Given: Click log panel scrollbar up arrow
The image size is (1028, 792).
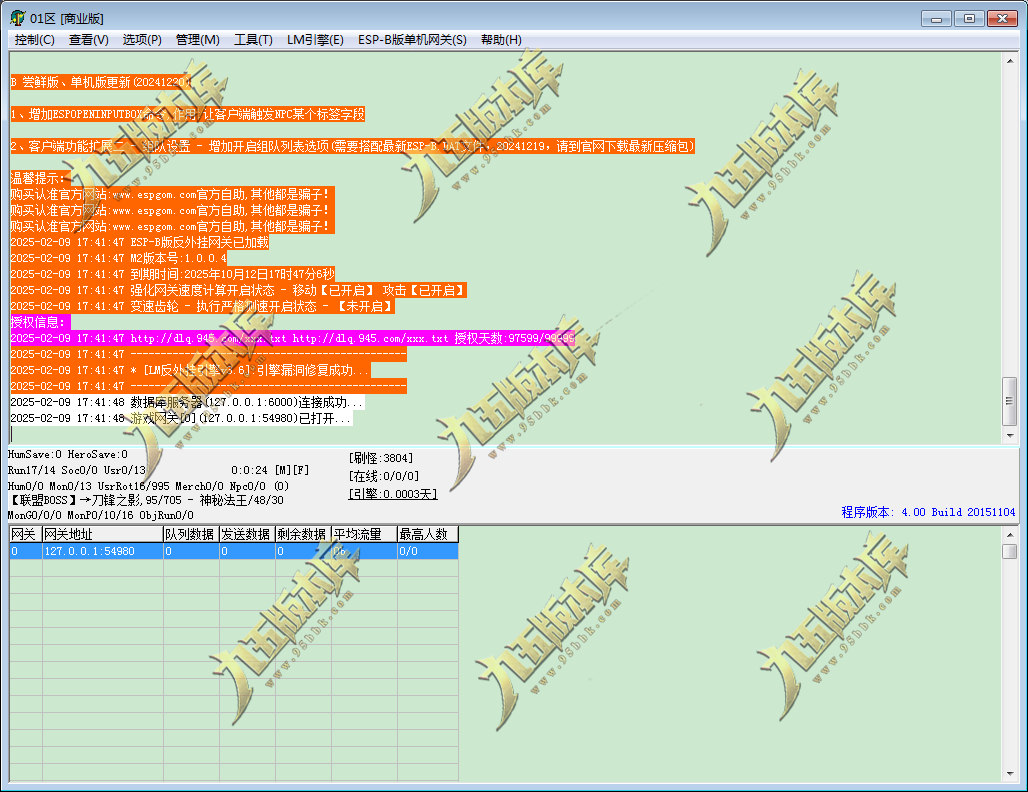Looking at the screenshot, I should (x=1010, y=61).
